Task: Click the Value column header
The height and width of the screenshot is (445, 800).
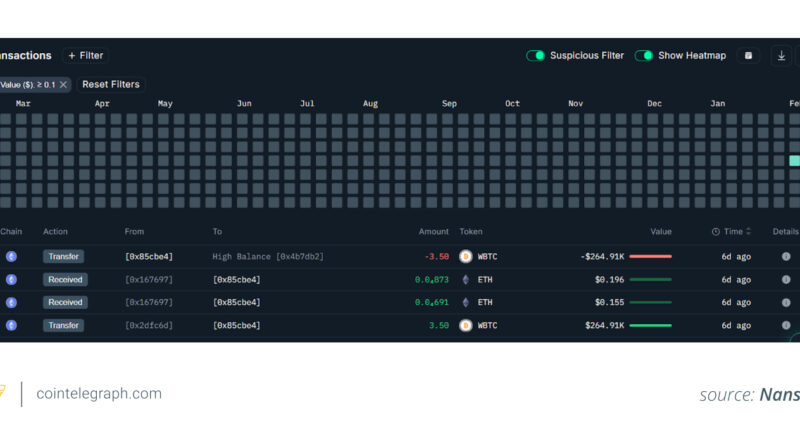Action: point(661,232)
